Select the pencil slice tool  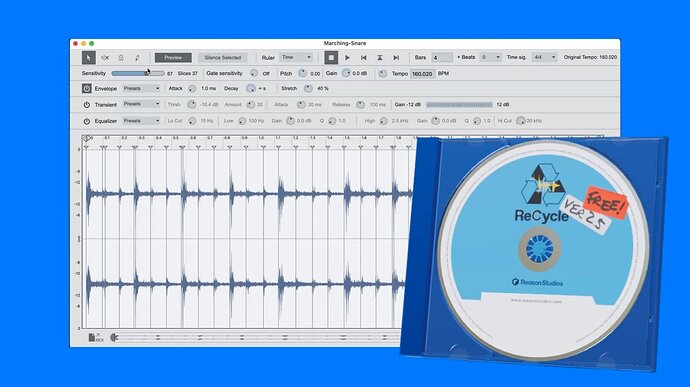click(x=137, y=57)
